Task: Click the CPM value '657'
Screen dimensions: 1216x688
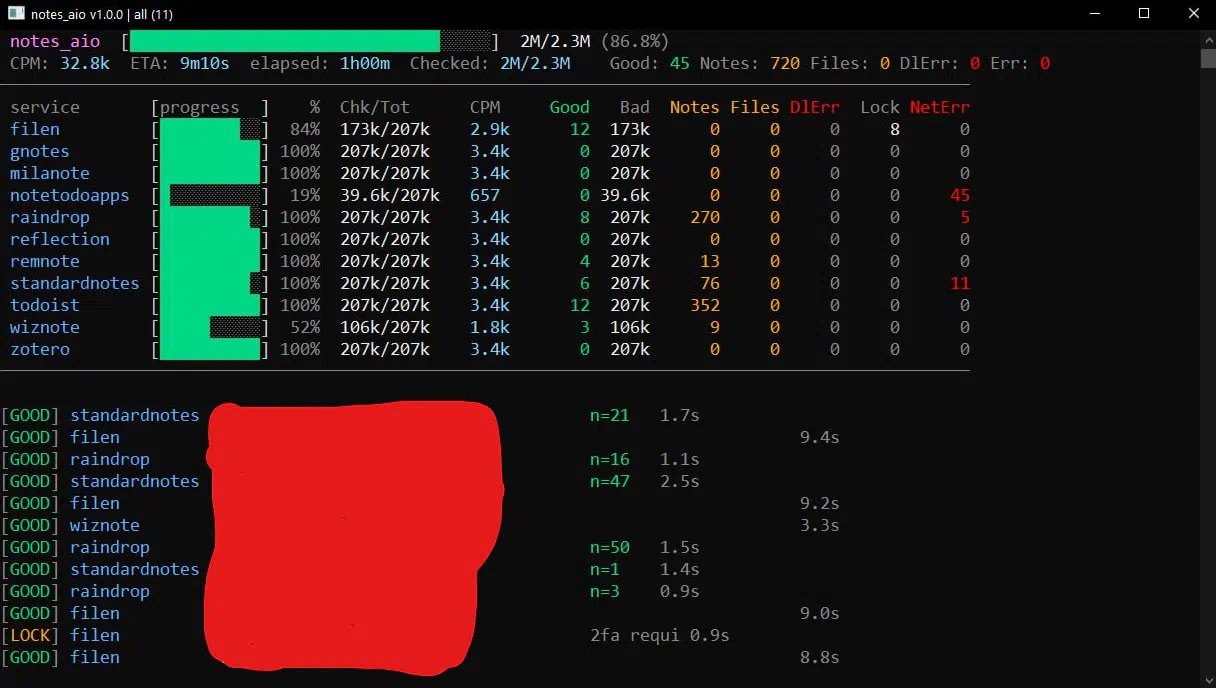Action: click(x=485, y=195)
